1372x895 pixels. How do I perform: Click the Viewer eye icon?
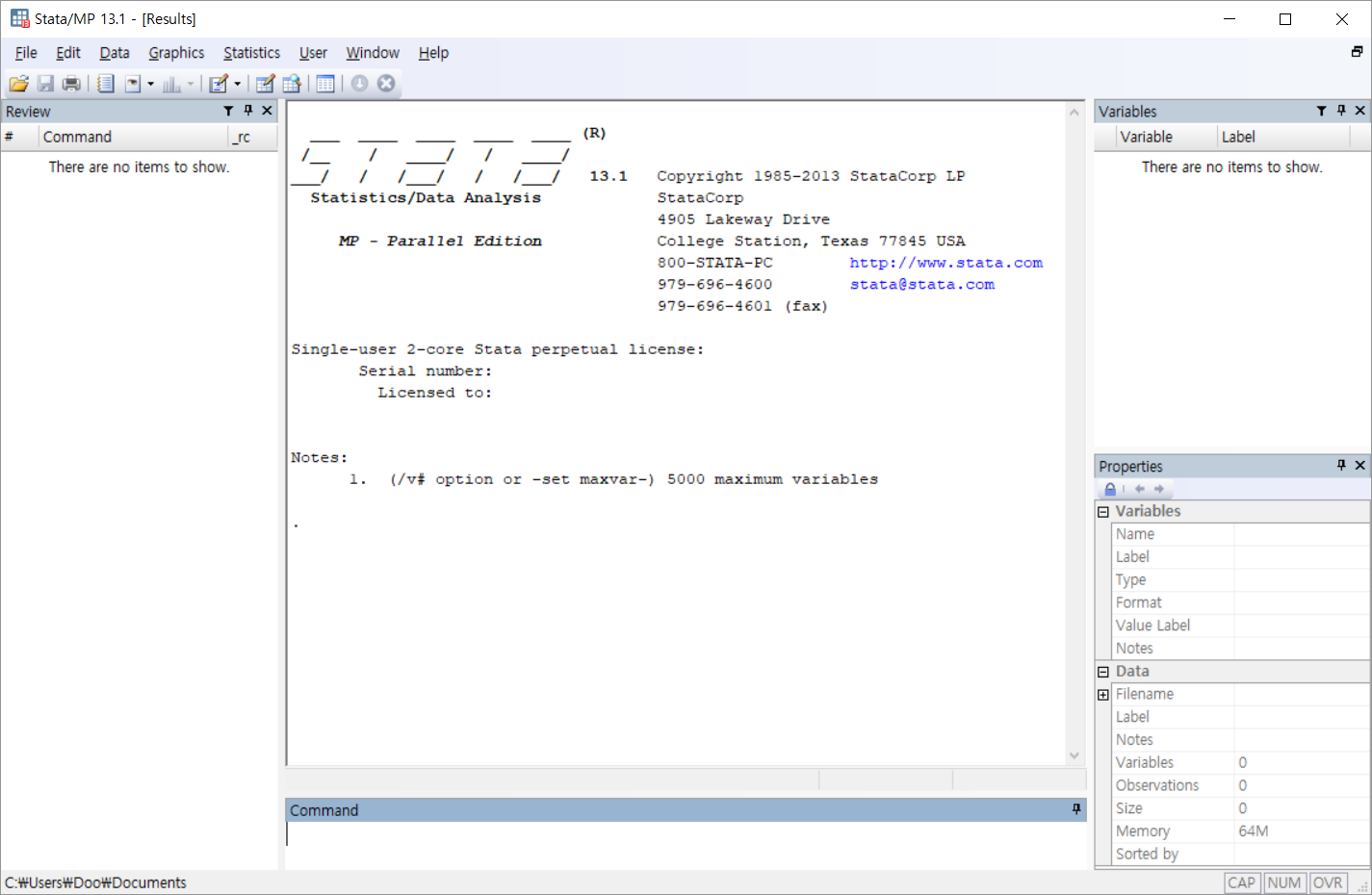point(133,84)
